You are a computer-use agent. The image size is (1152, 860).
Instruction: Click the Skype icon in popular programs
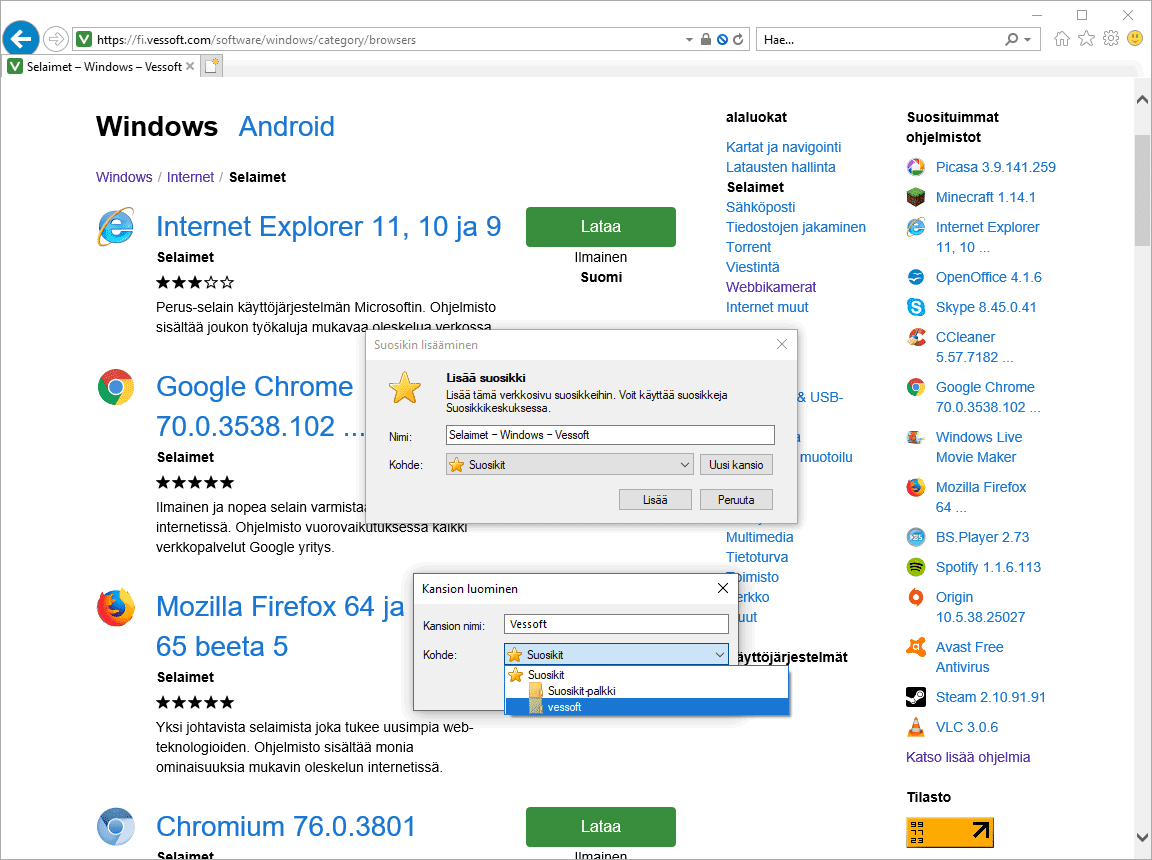point(915,308)
